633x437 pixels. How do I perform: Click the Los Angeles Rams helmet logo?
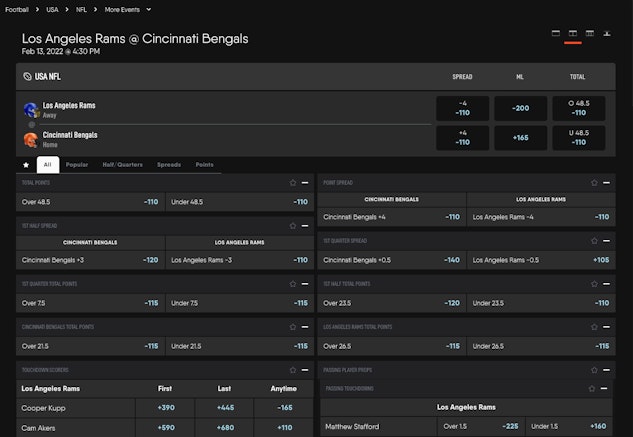[x=31, y=110]
